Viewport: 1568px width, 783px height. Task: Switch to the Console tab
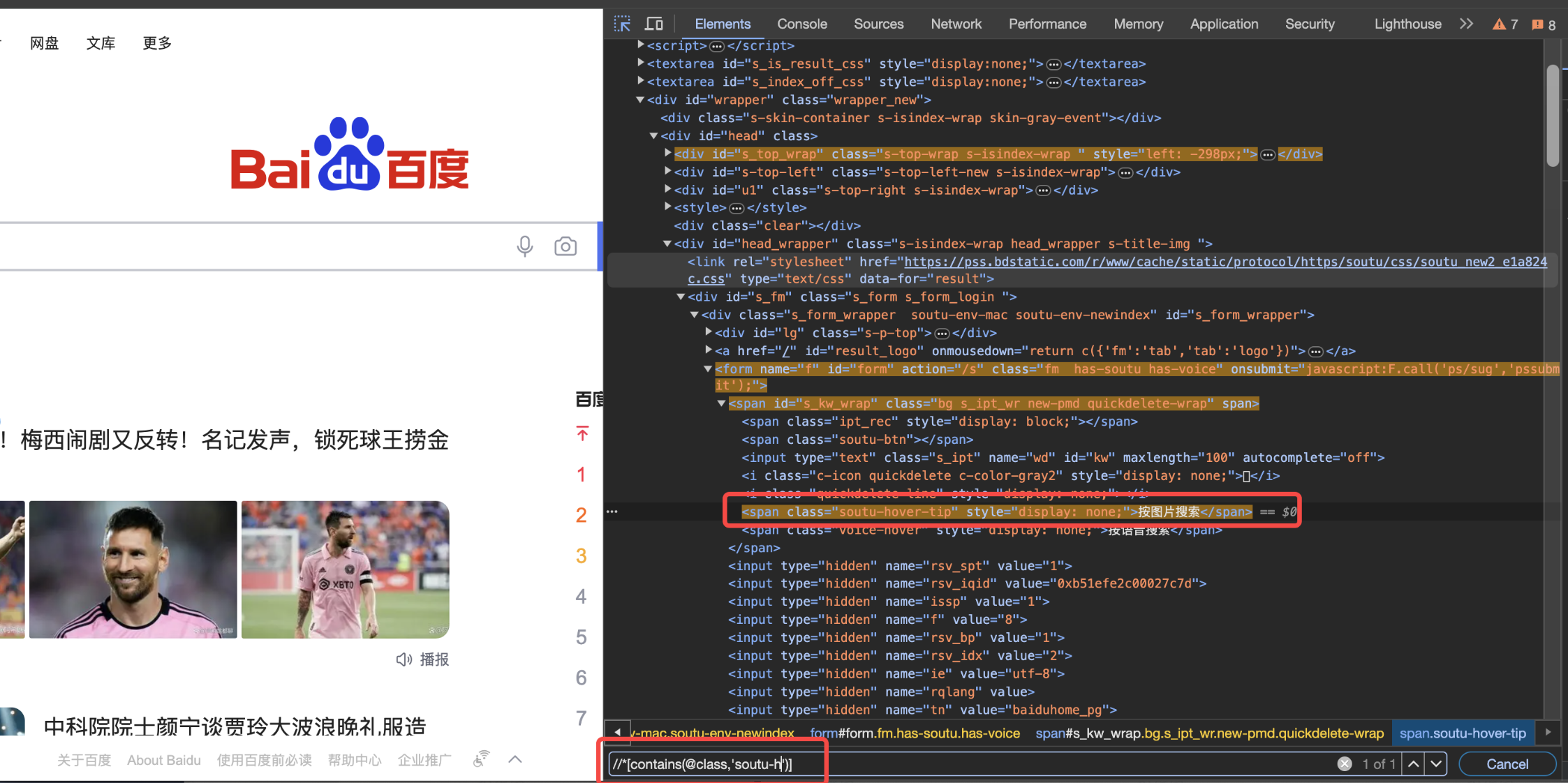click(x=802, y=24)
